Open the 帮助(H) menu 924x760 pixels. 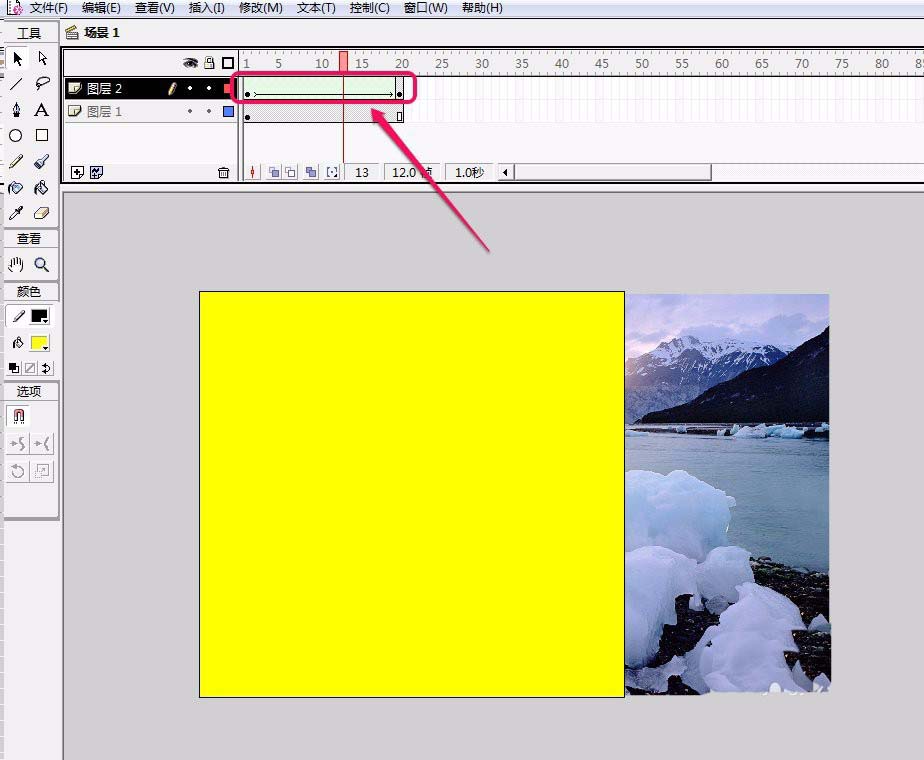click(x=482, y=8)
